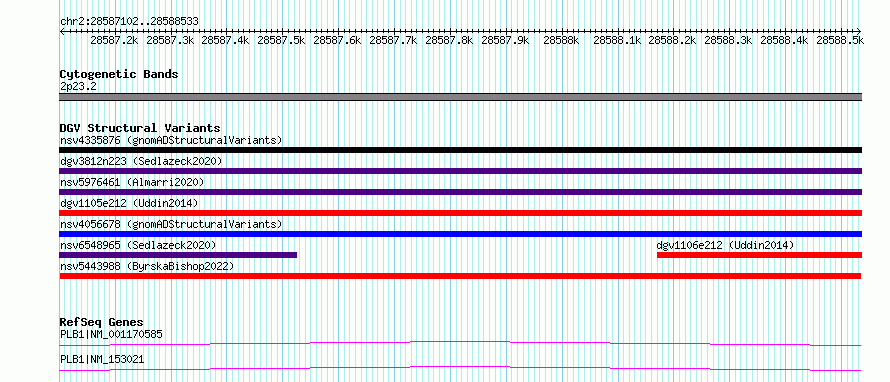The image size is (890, 382).
Task: Click the 2p23.2 band label
Action: [x=78, y=86]
